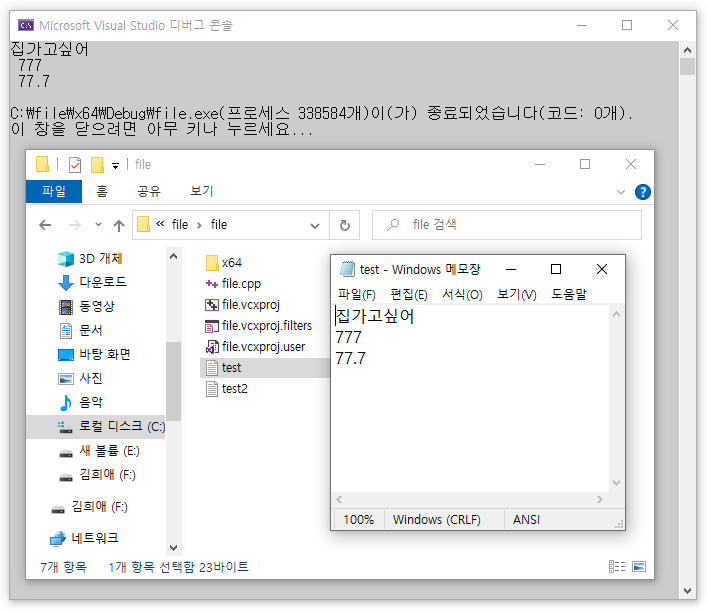The width and height of the screenshot is (707, 613).
Task: Click Notepad horizontal scrollbar right arrow
Action: click(599, 499)
